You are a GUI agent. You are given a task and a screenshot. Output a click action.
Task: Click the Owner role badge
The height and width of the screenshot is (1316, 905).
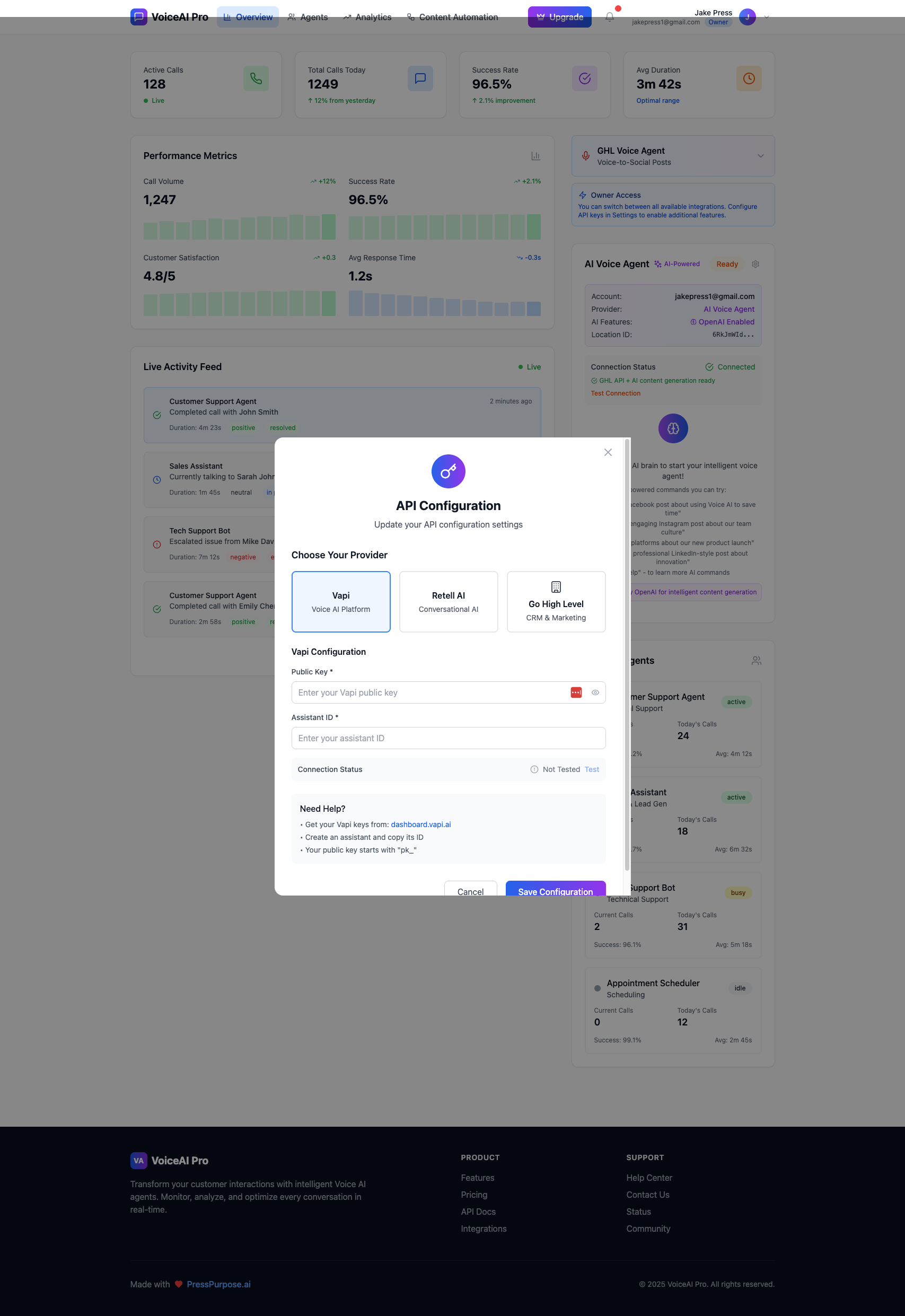point(718,23)
